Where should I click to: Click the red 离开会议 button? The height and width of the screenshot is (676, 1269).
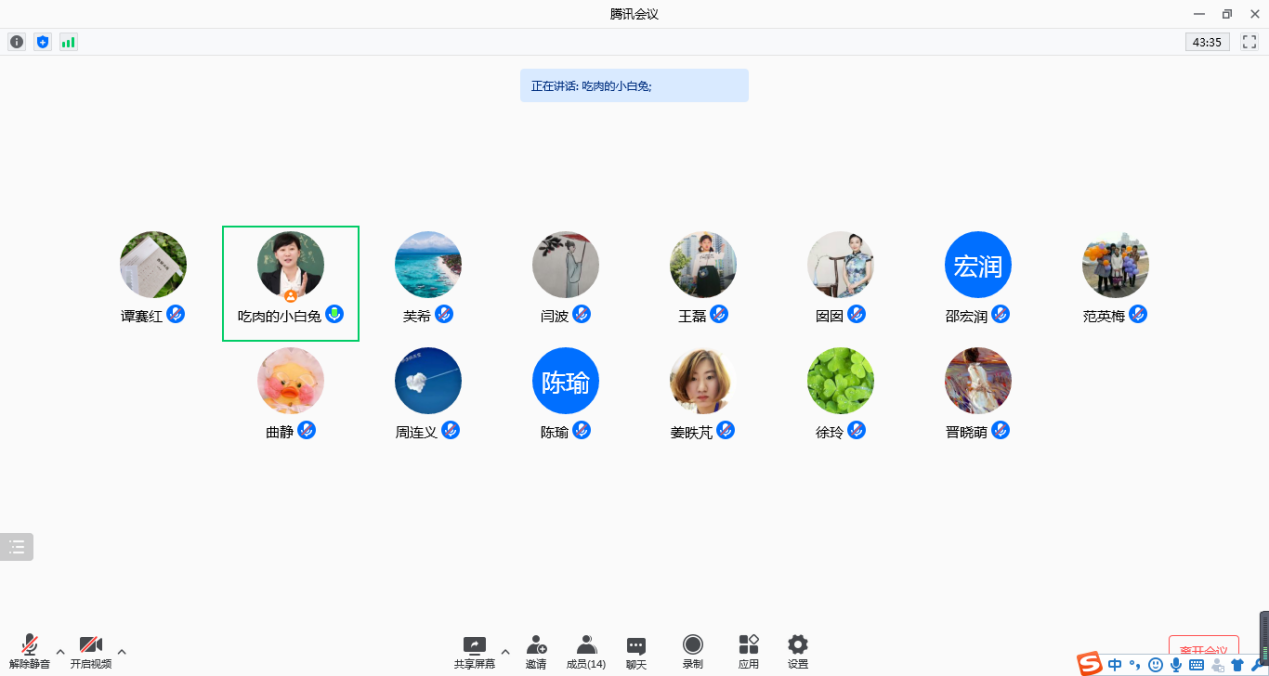tap(1203, 650)
